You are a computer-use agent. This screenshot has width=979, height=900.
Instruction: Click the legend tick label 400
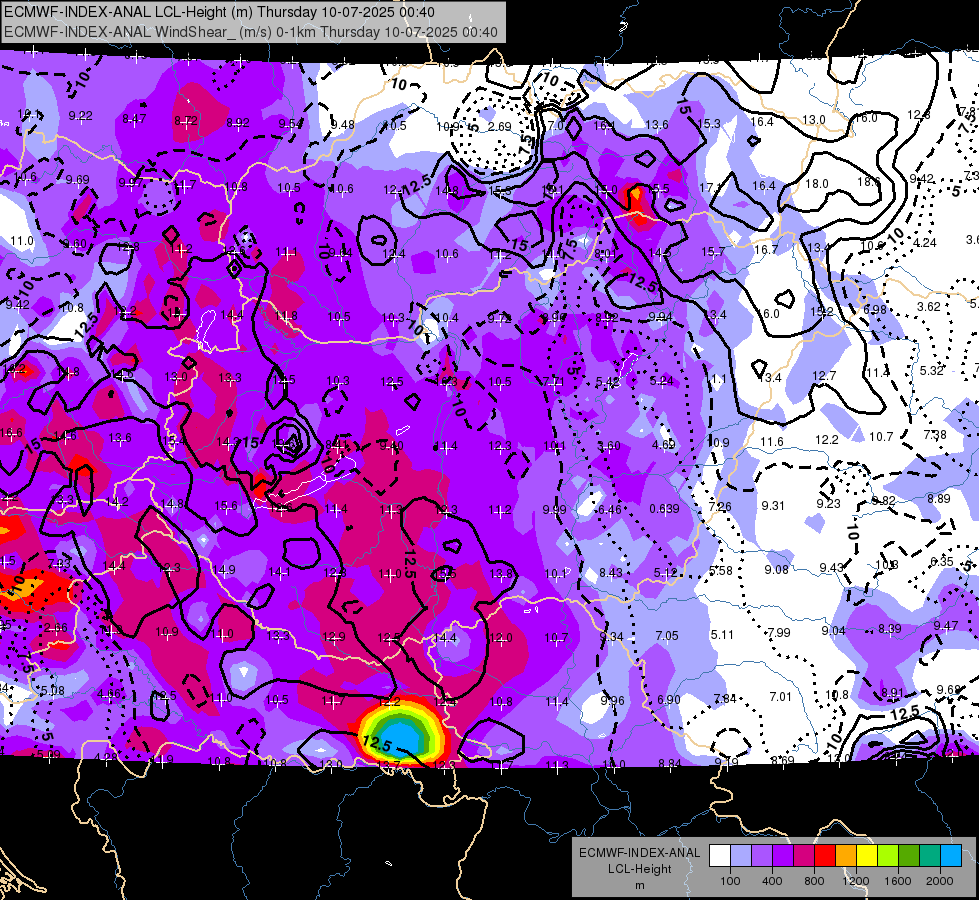click(x=772, y=881)
